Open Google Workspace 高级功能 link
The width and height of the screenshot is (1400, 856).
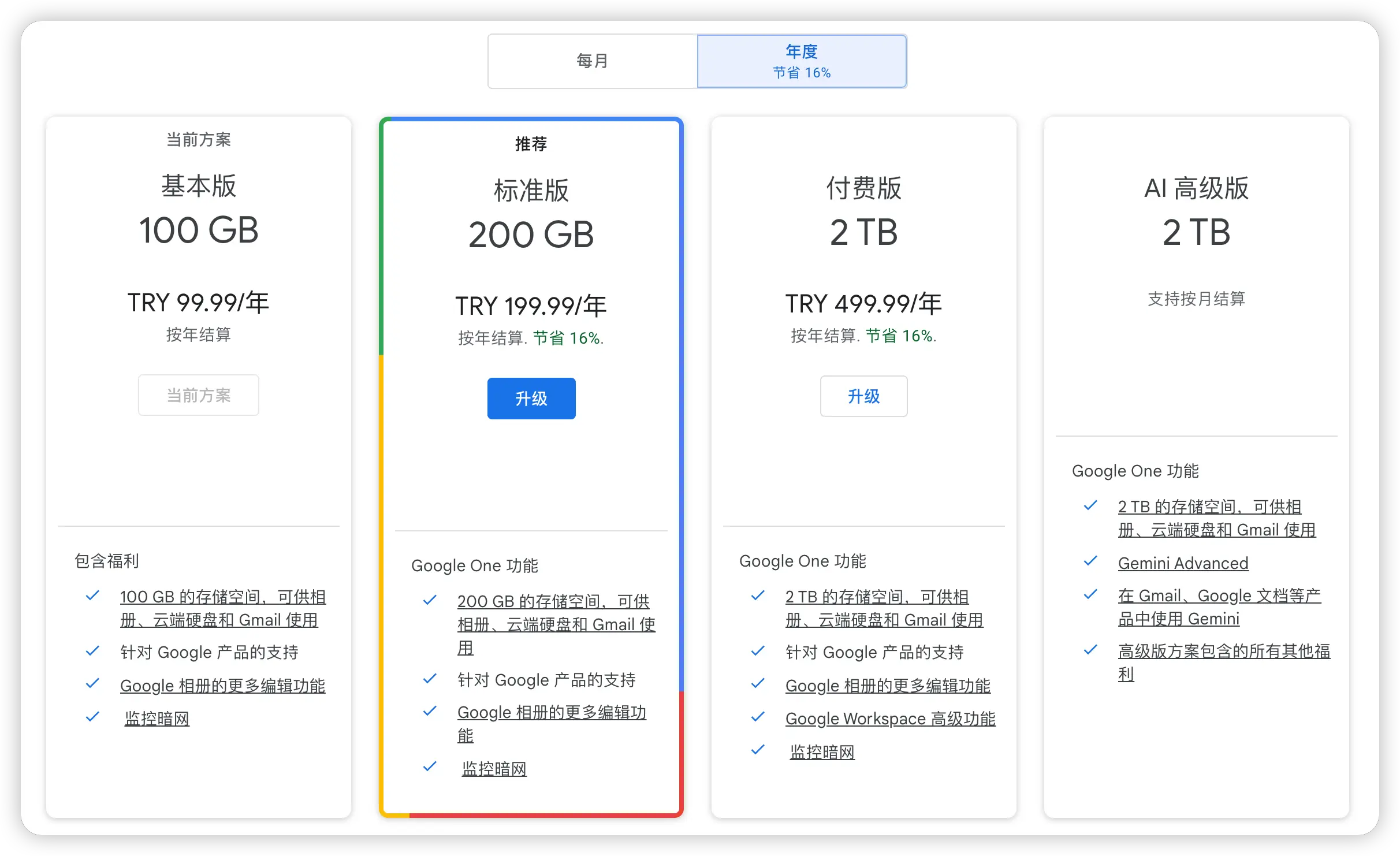890,719
